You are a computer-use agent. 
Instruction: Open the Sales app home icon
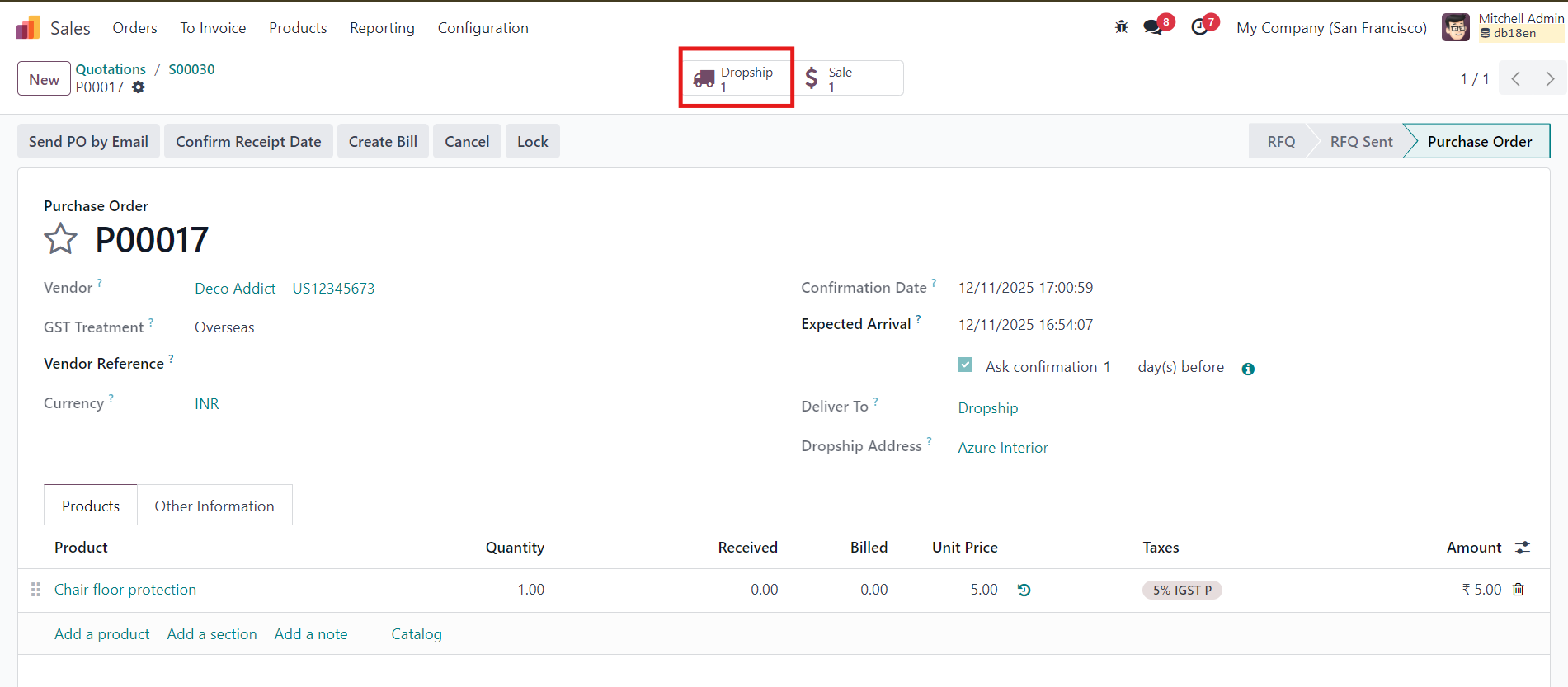(x=28, y=28)
